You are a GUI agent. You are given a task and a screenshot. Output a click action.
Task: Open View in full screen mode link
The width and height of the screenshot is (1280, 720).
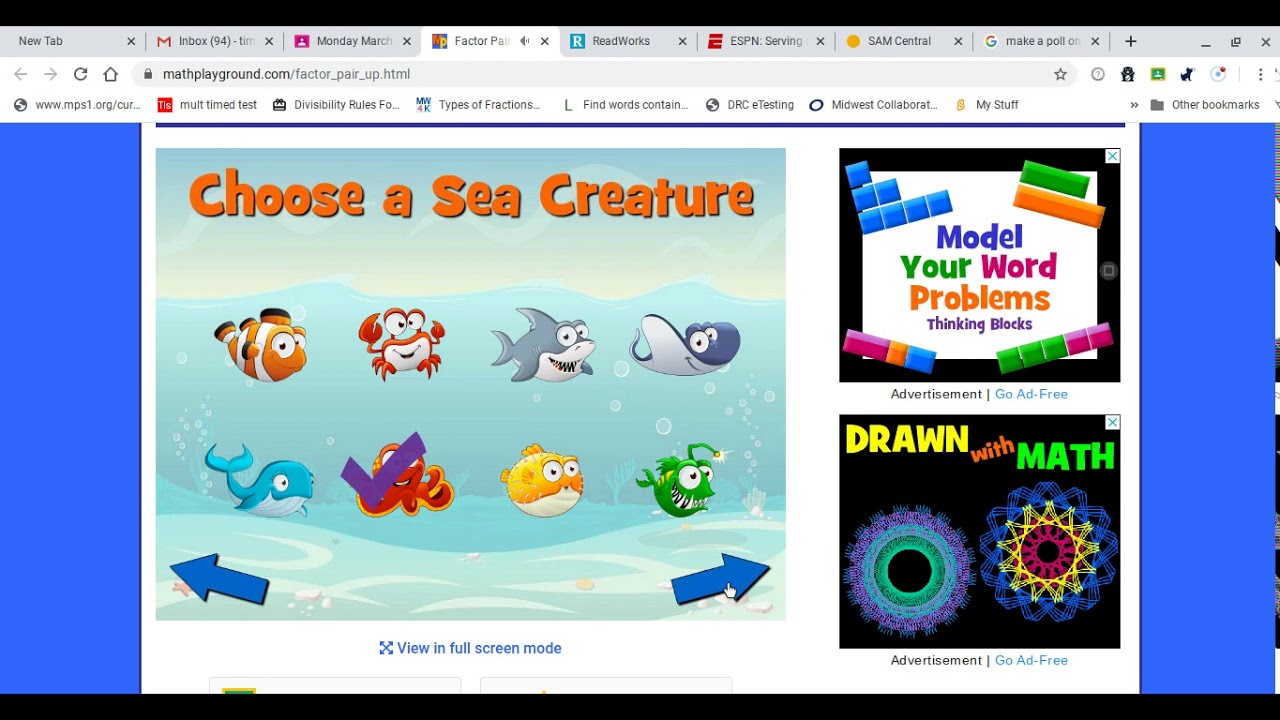(x=470, y=648)
